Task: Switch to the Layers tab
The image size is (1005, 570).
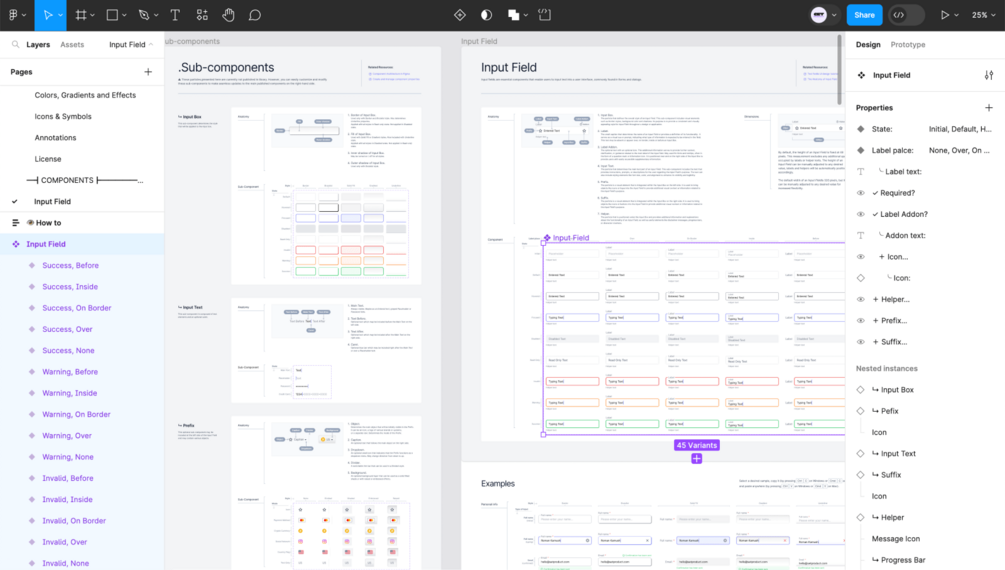Action: (x=38, y=44)
